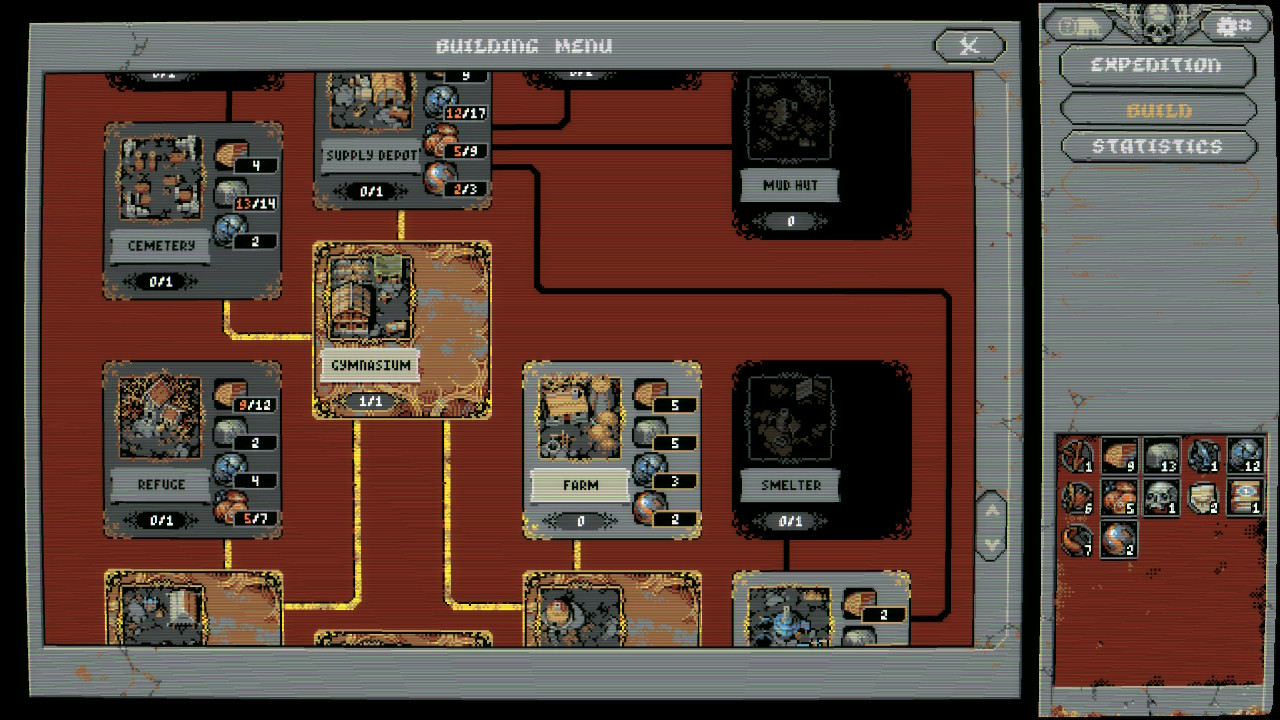
Task: Select the stone resource with count 13 in inventory
Action: [1162, 456]
